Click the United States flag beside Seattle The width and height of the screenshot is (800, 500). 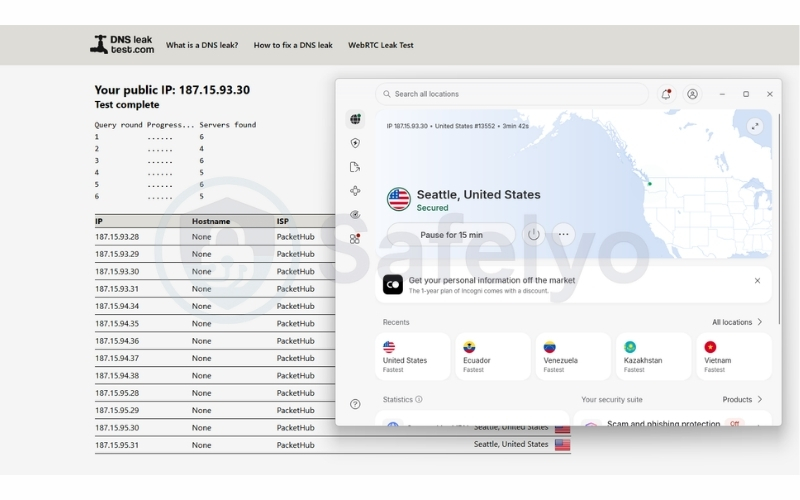pyautogui.click(x=398, y=199)
